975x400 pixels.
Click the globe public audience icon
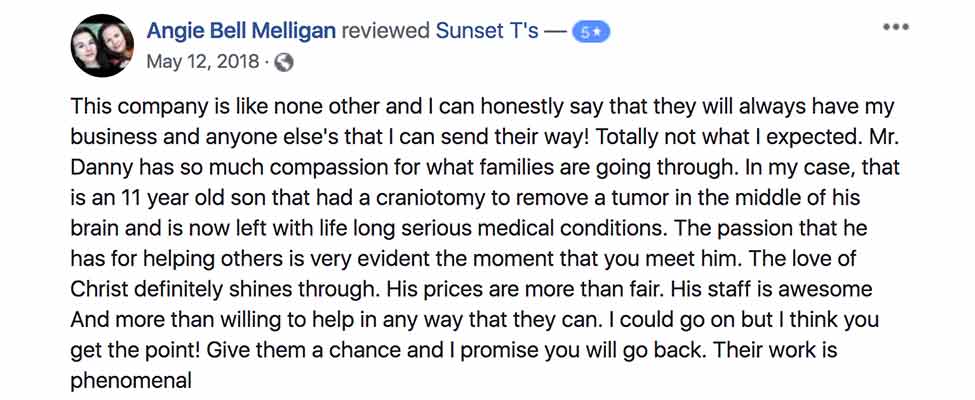pos(284,62)
